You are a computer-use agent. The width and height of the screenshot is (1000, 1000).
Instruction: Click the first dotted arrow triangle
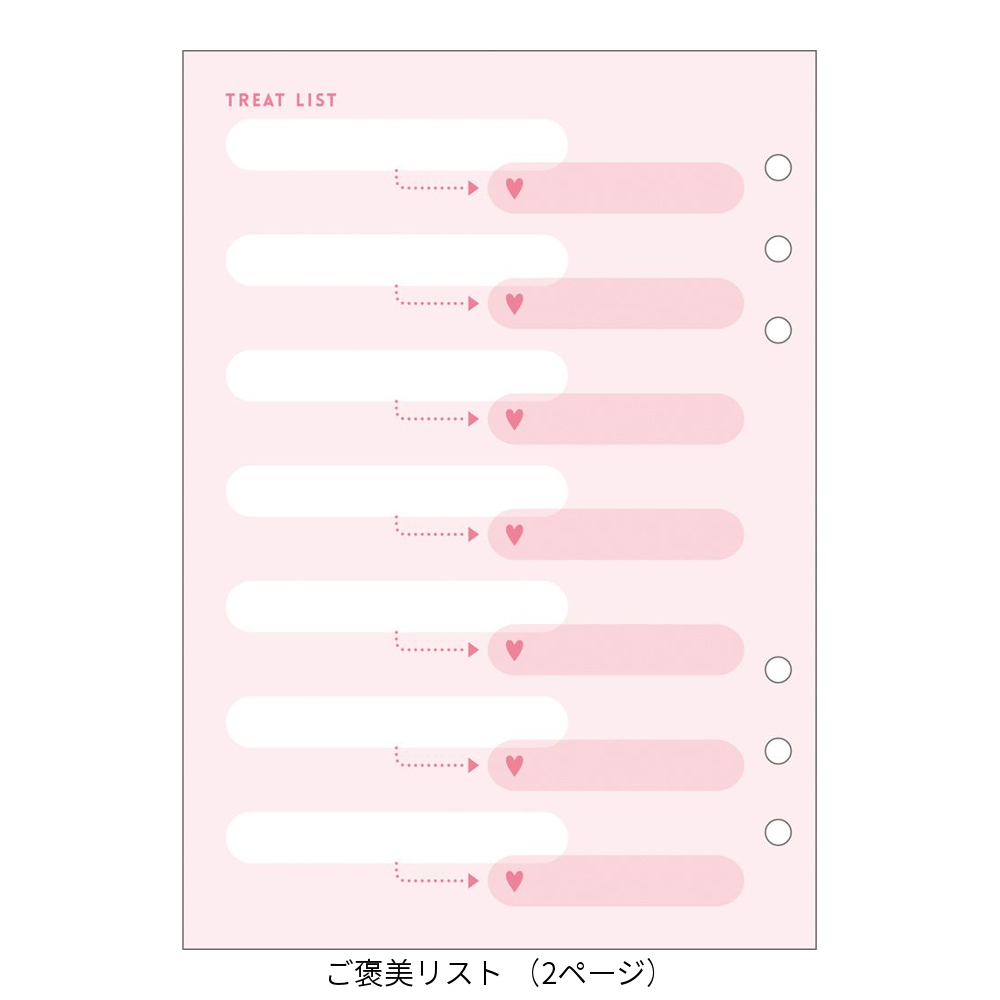[x=473, y=188]
